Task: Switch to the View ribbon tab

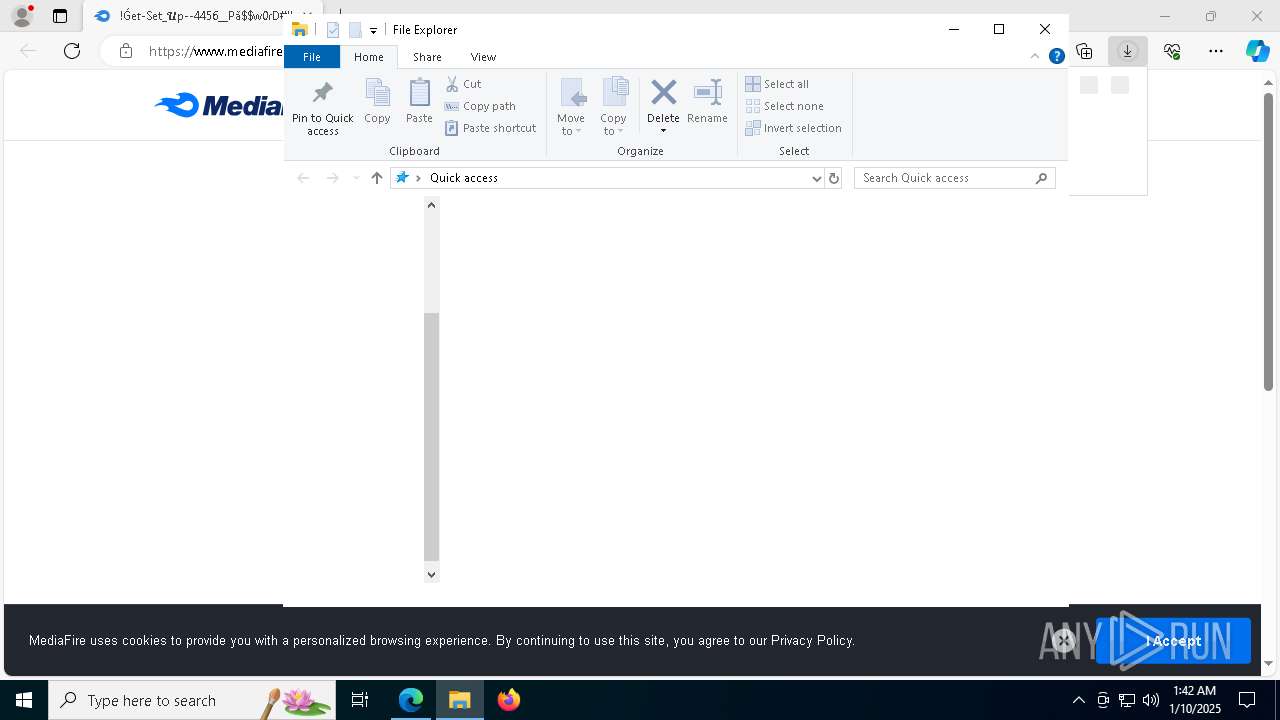Action: (483, 57)
